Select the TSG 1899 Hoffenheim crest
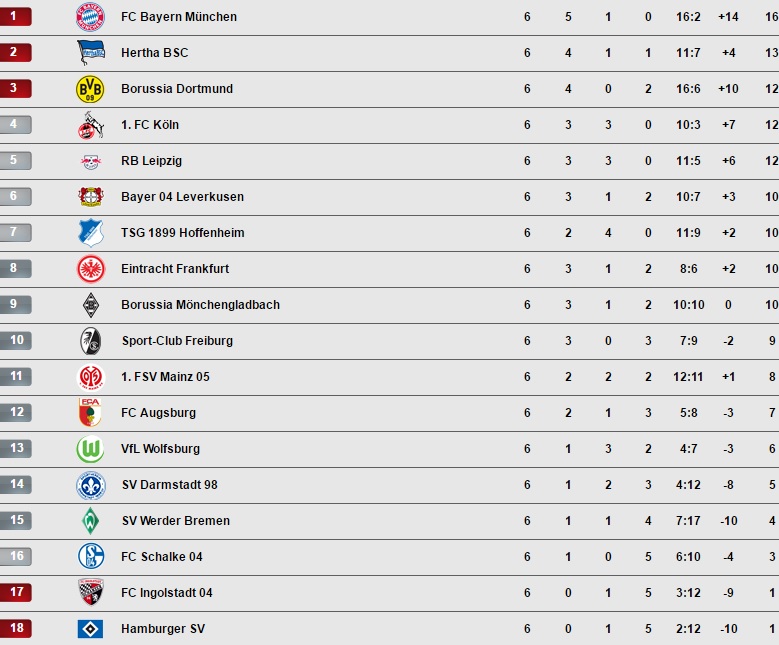This screenshot has width=779, height=645. [x=91, y=233]
